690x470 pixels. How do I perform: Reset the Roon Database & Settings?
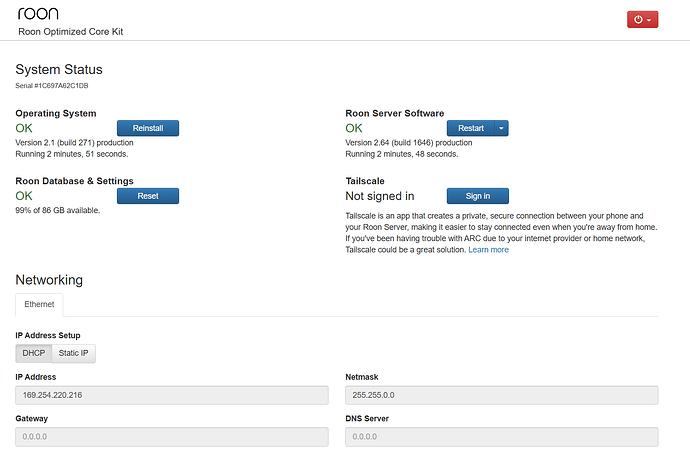(x=148, y=196)
